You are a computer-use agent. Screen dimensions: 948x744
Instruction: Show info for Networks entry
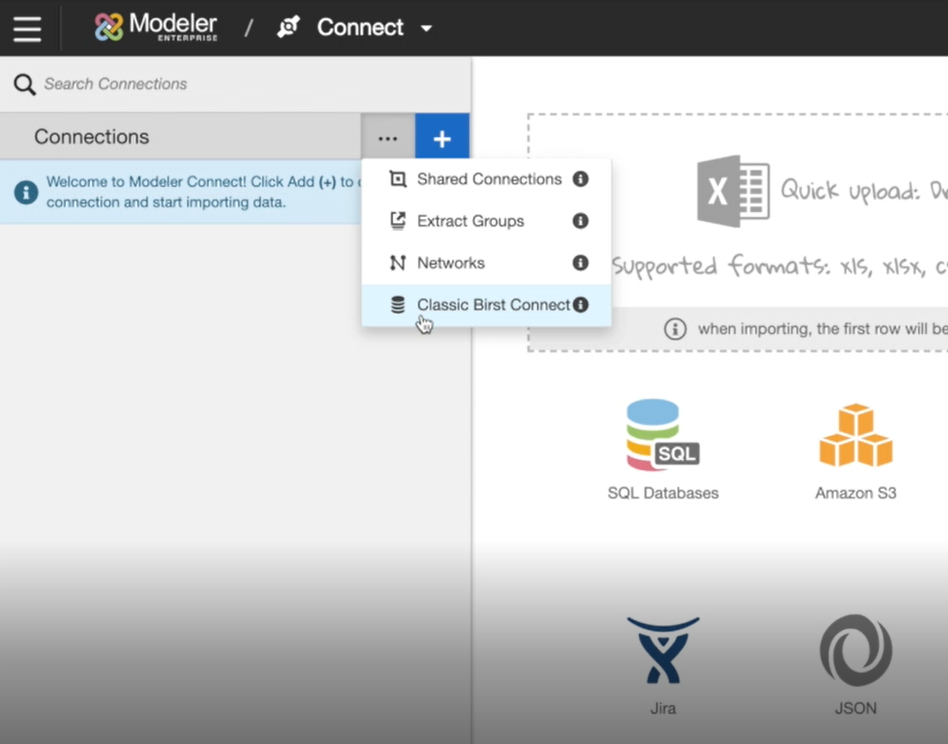(x=580, y=263)
